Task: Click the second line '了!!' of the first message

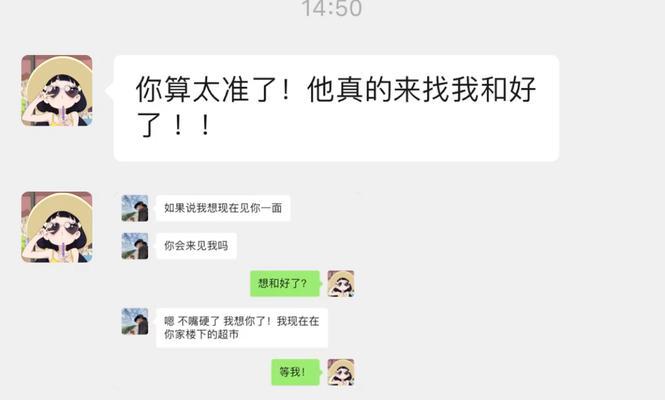Action: pyautogui.click(x=174, y=125)
